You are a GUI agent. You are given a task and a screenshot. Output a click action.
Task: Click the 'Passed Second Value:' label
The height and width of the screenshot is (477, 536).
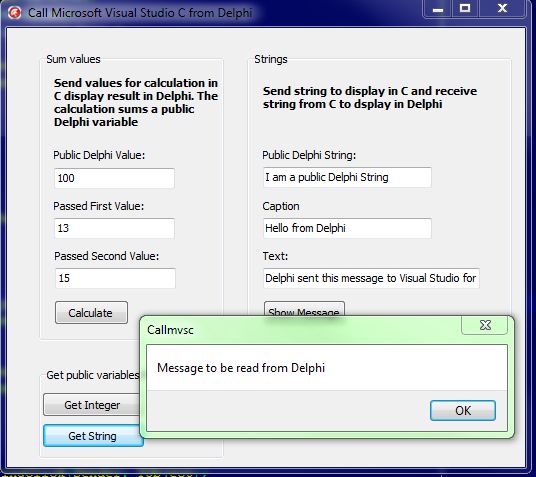(107, 256)
